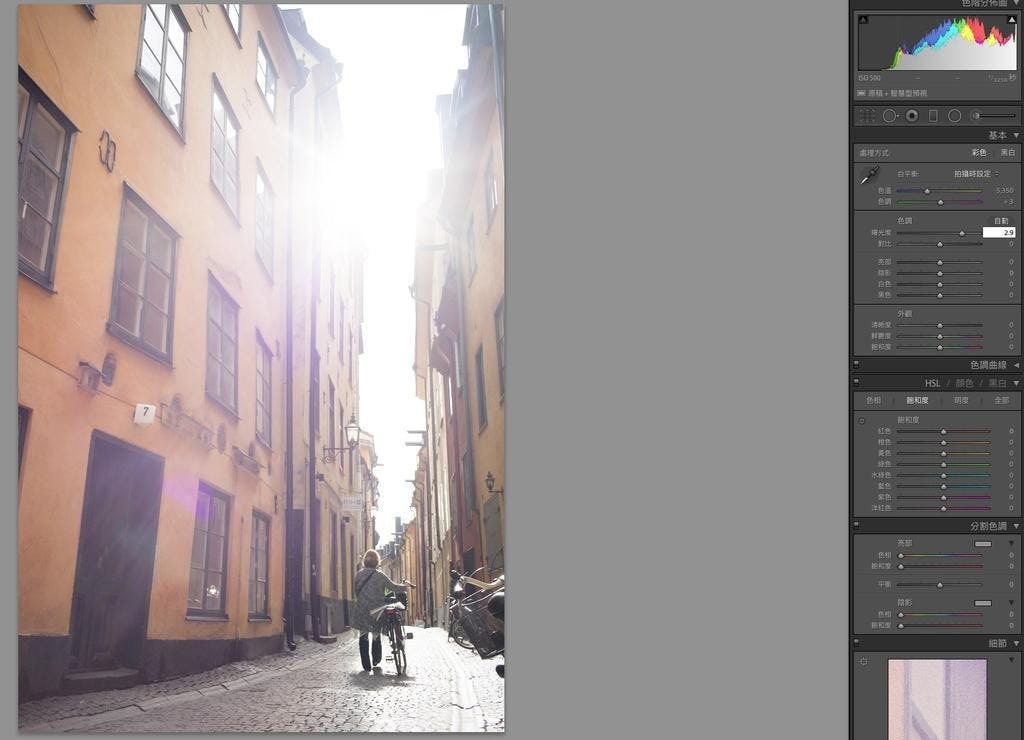Image resolution: width=1024 pixels, height=740 pixels.
Task: Switch to the 色相 (Hue) tab in HSL
Action: click(873, 400)
